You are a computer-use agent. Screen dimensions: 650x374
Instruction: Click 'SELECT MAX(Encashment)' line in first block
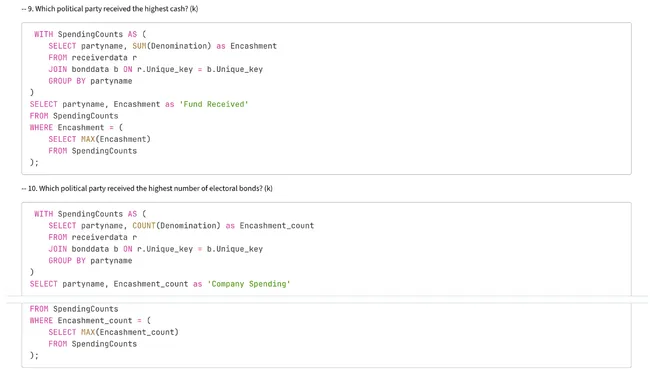click(99, 139)
